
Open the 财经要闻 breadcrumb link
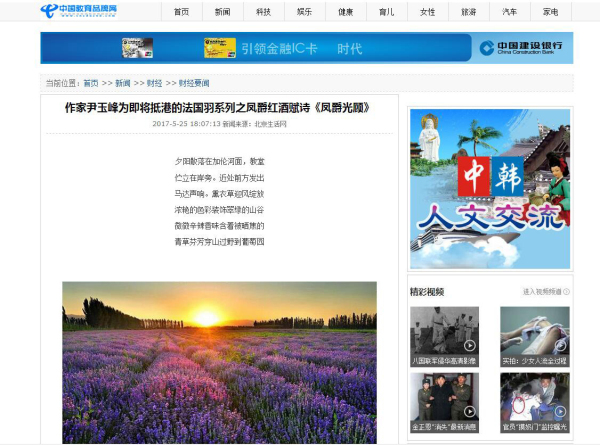click(x=194, y=83)
